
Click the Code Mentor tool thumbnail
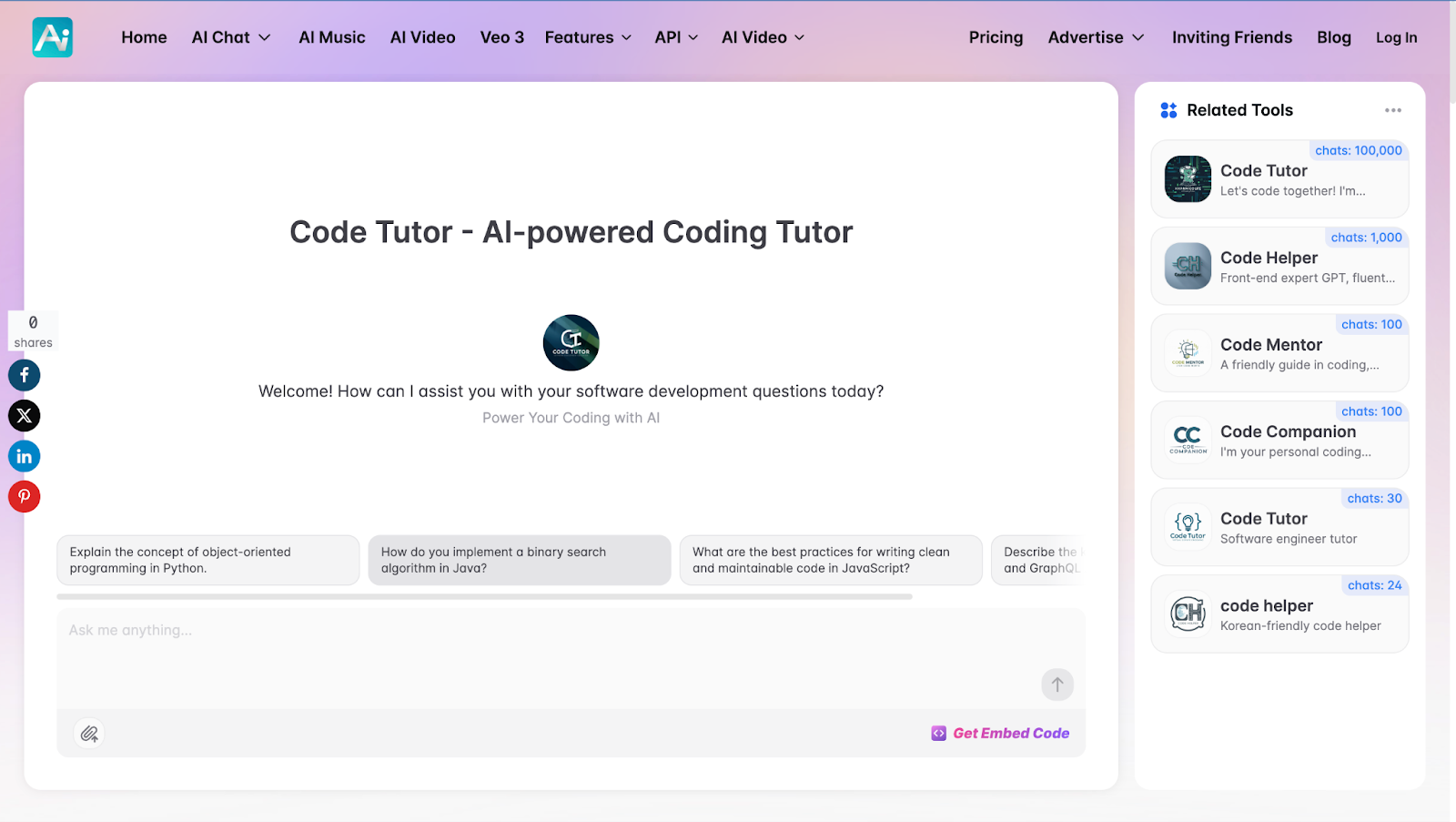(1188, 353)
